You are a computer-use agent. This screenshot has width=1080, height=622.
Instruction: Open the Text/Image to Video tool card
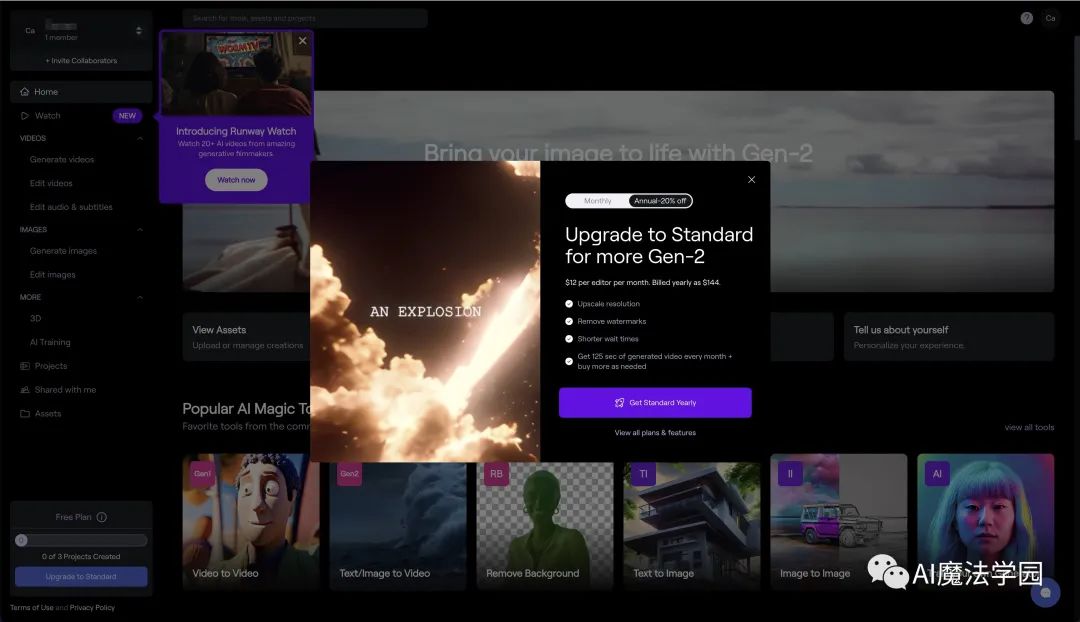coord(397,526)
